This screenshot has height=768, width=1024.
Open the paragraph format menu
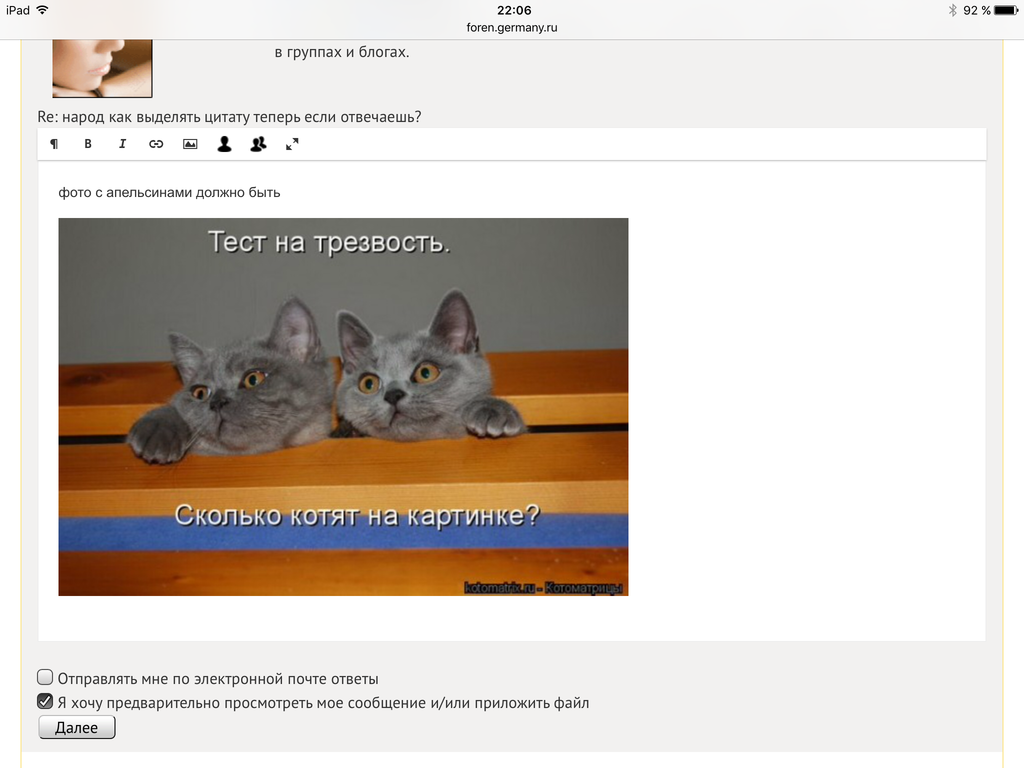[x=54, y=144]
